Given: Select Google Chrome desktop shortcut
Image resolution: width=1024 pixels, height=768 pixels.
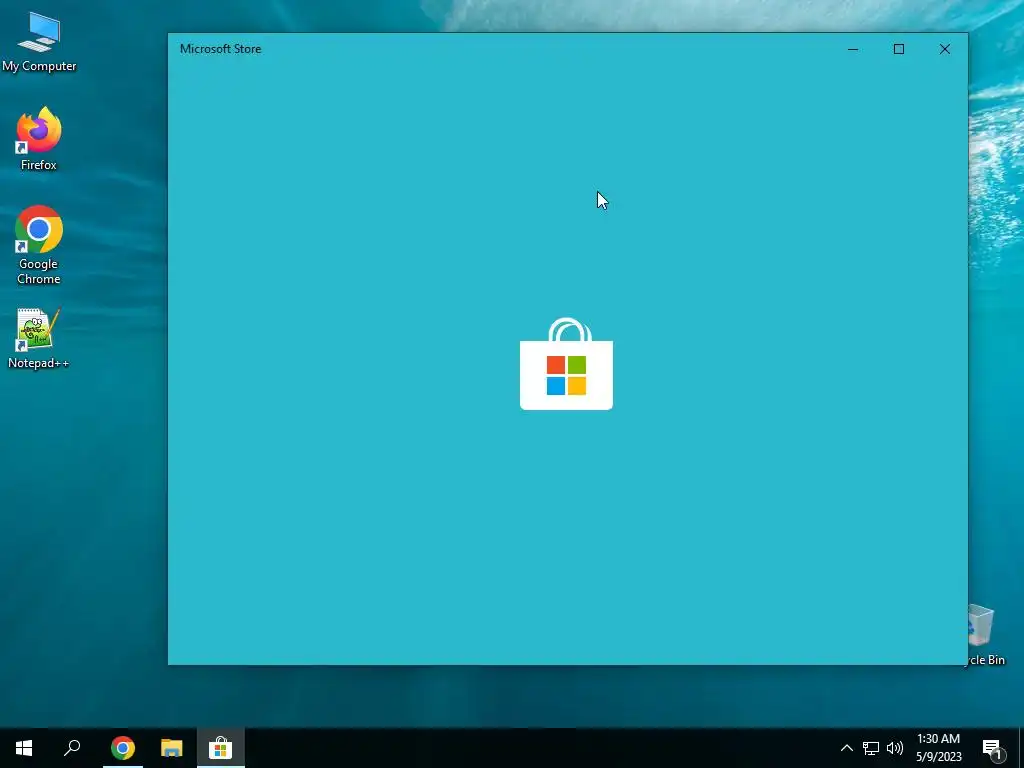Looking at the screenshot, I should pyautogui.click(x=39, y=246).
